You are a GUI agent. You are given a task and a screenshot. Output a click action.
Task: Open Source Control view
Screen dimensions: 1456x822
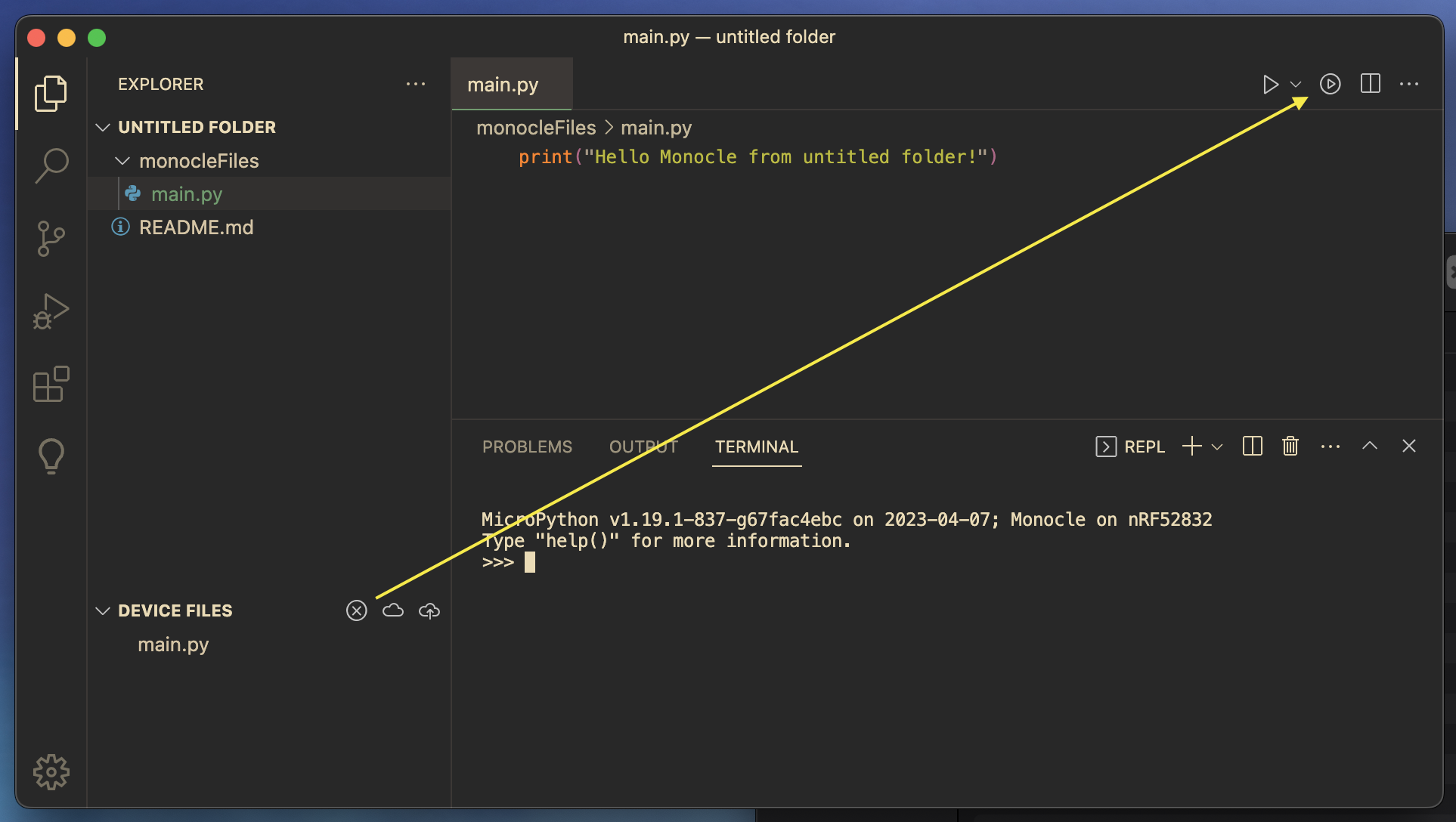tap(50, 238)
